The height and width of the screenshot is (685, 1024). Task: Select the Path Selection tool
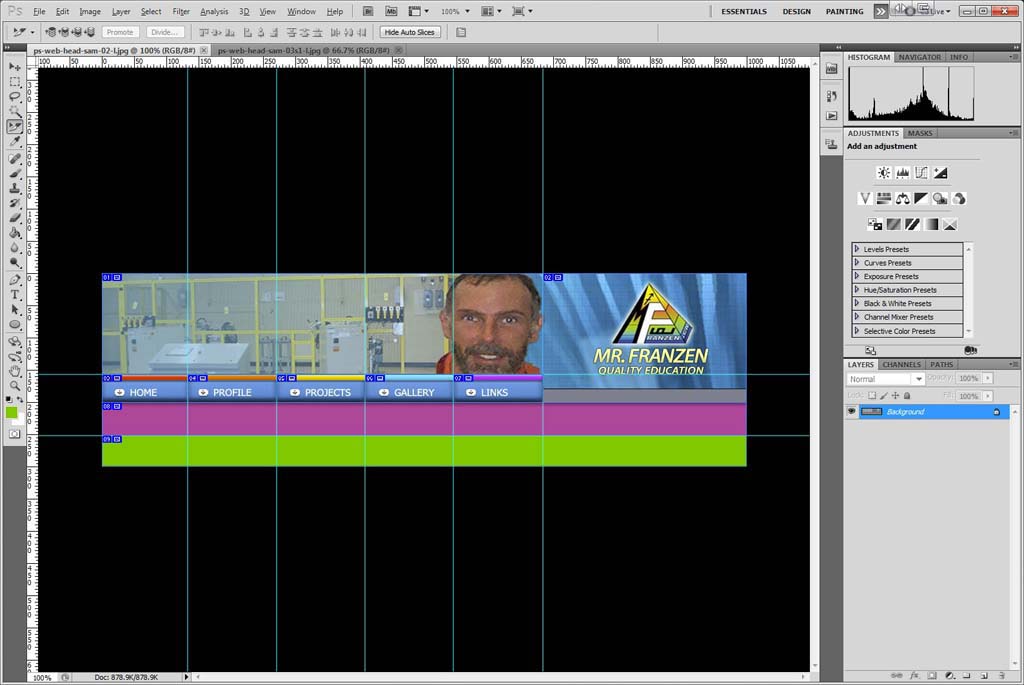pos(14,310)
